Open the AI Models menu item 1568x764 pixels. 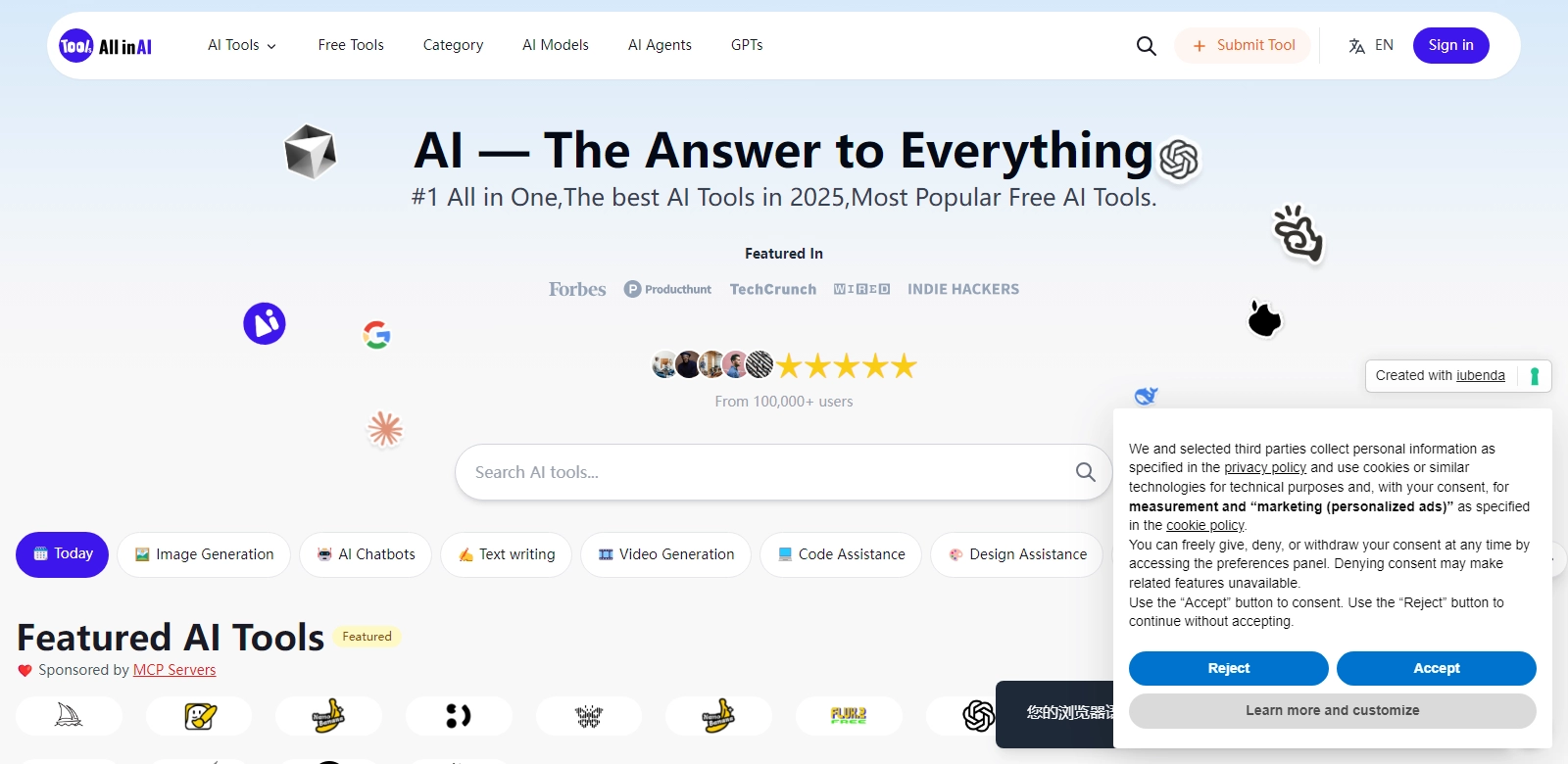pyautogui.click(x=556, y=45)
